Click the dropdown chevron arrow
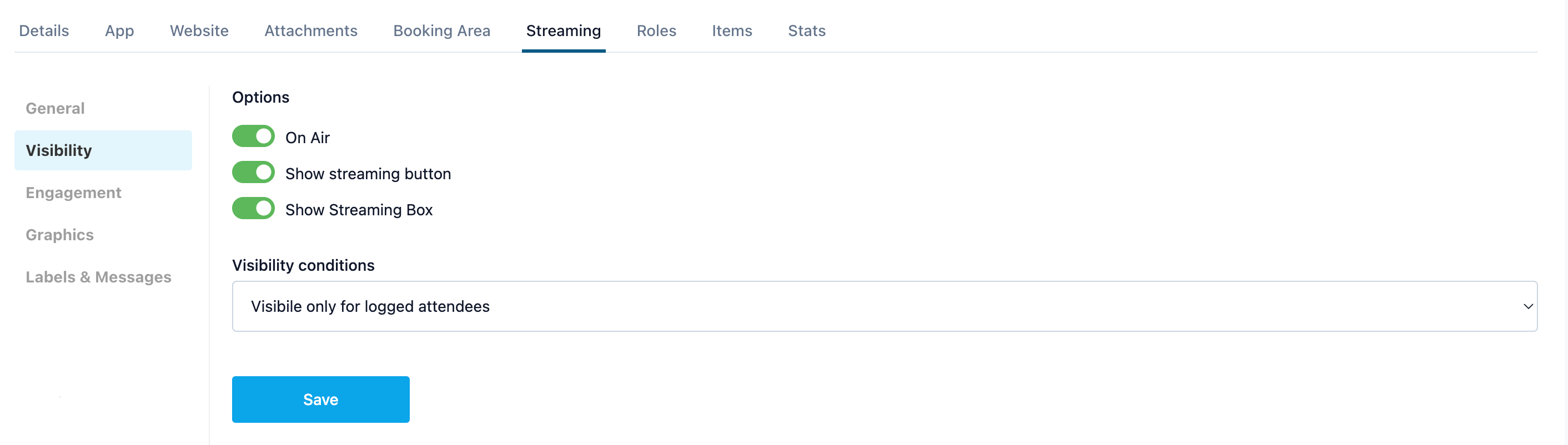Image resolution: width=1568 pixels, height=445 pixels. coord(1527,306)
